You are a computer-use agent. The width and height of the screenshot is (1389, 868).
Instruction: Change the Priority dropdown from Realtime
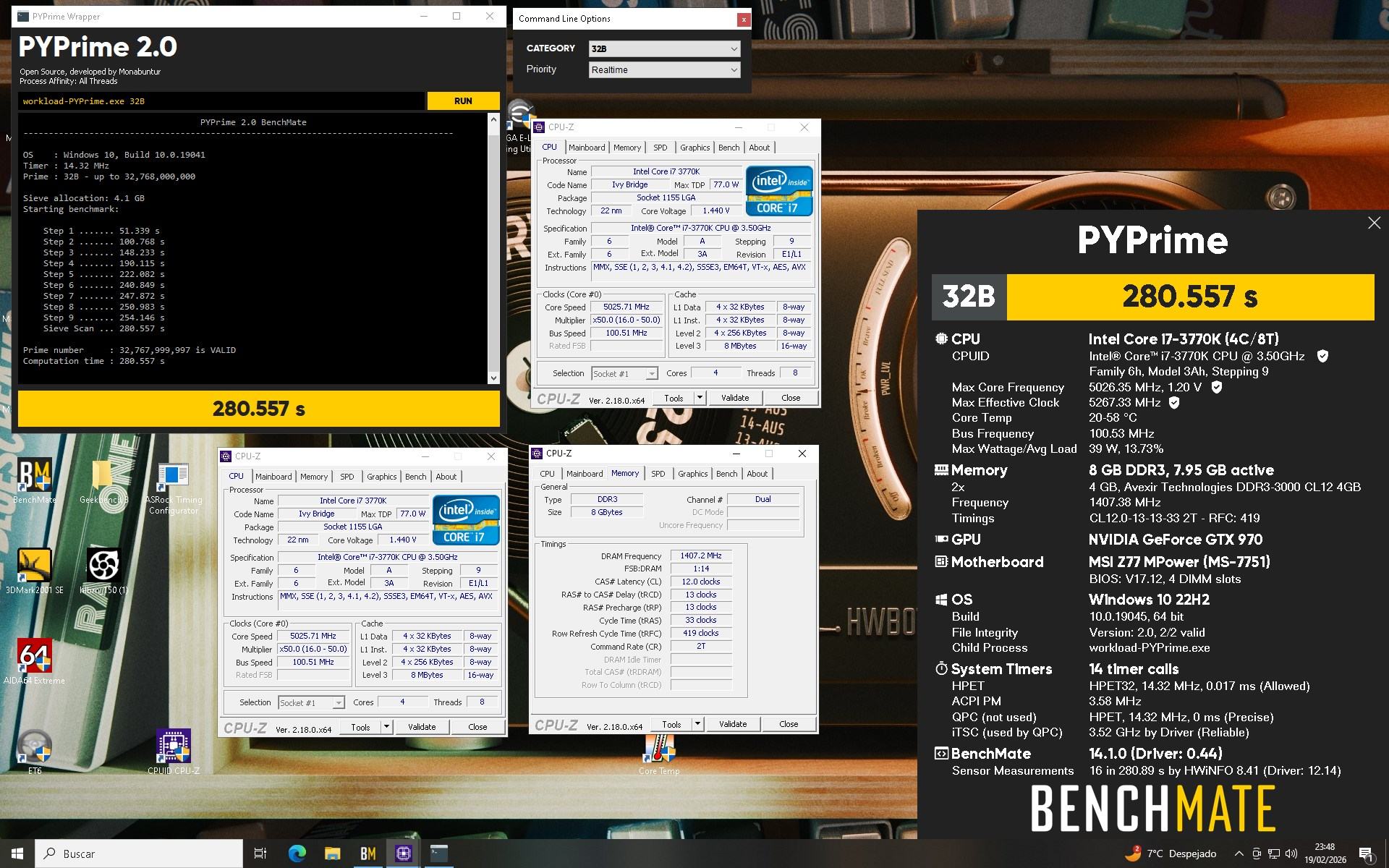tap(663, 69)
